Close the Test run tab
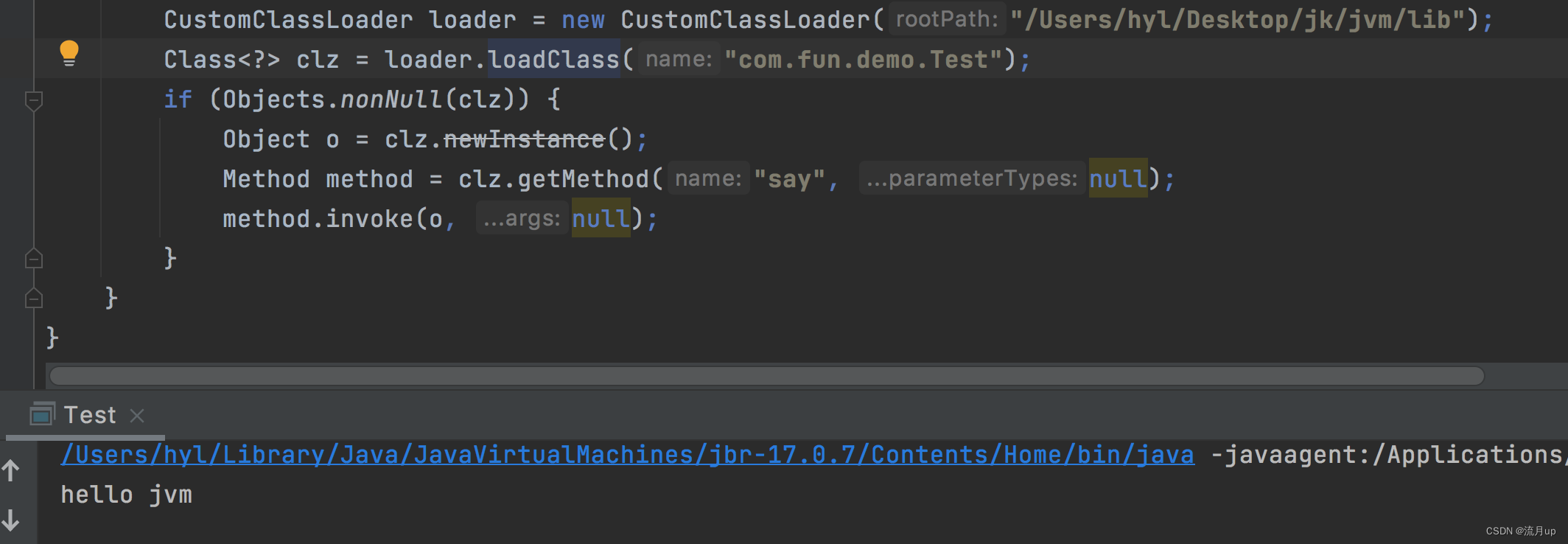 click(137, 416)
